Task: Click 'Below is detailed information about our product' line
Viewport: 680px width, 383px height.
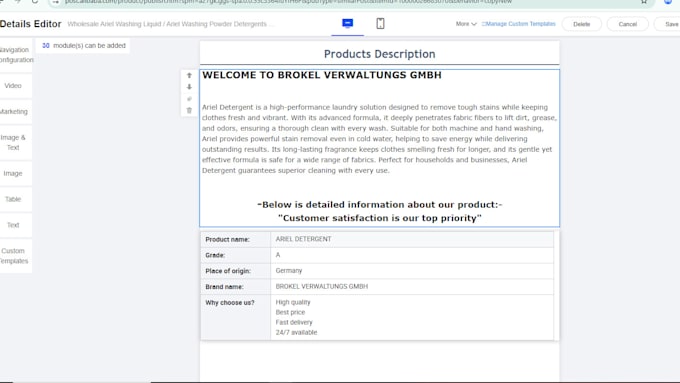Action: tap(379, 205)
